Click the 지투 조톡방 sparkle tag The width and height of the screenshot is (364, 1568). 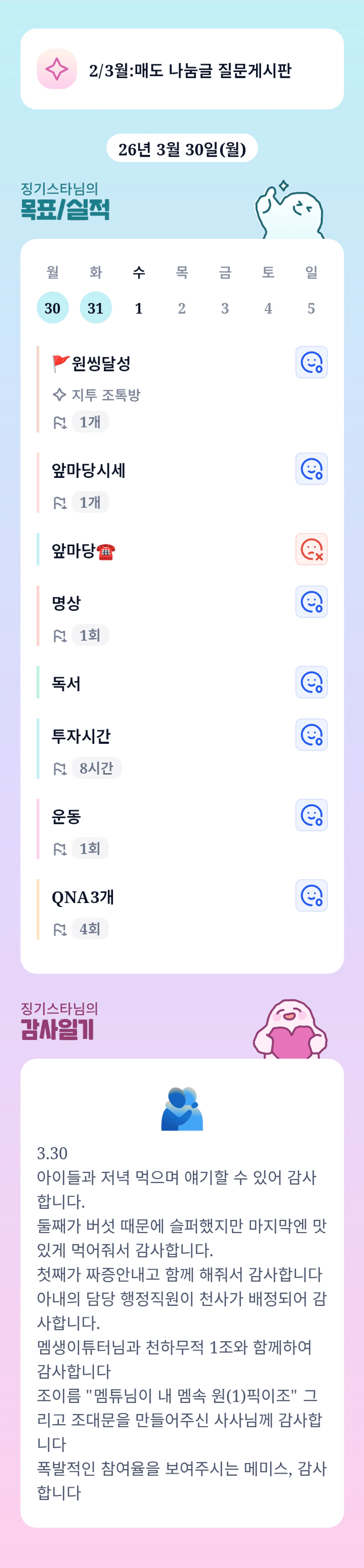97,395
